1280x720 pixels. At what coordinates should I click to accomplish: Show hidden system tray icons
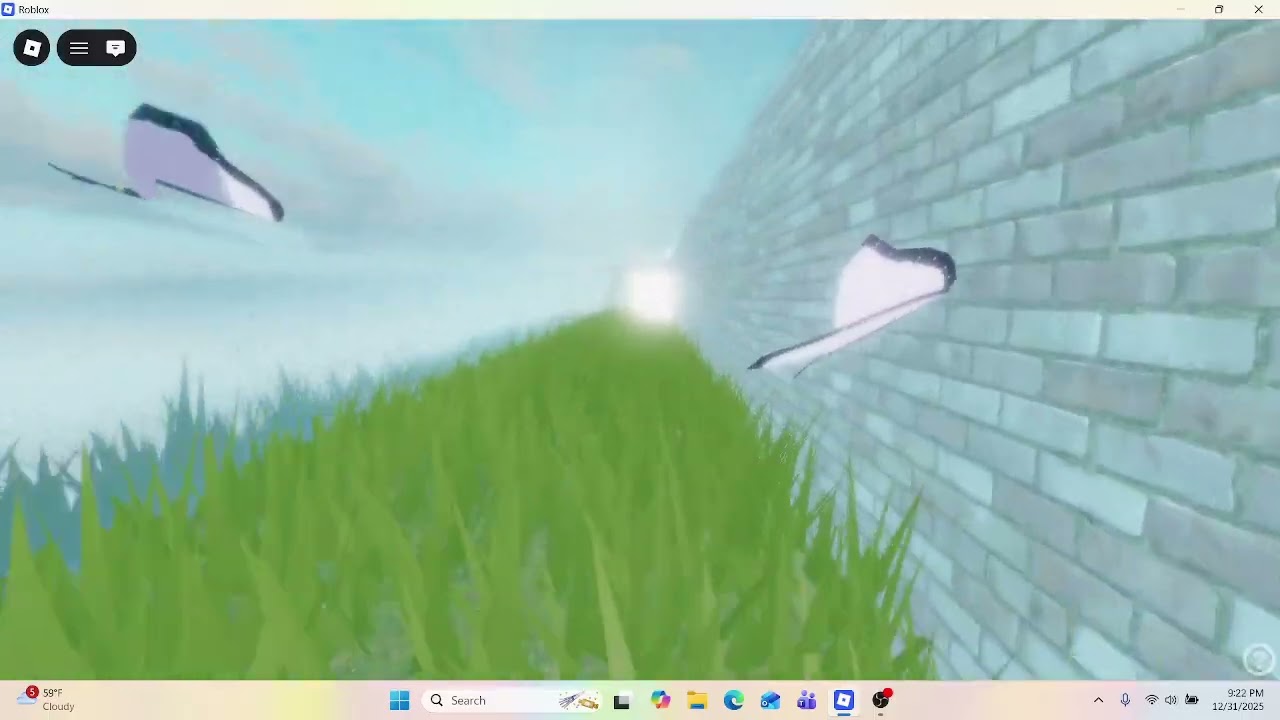1098,700
